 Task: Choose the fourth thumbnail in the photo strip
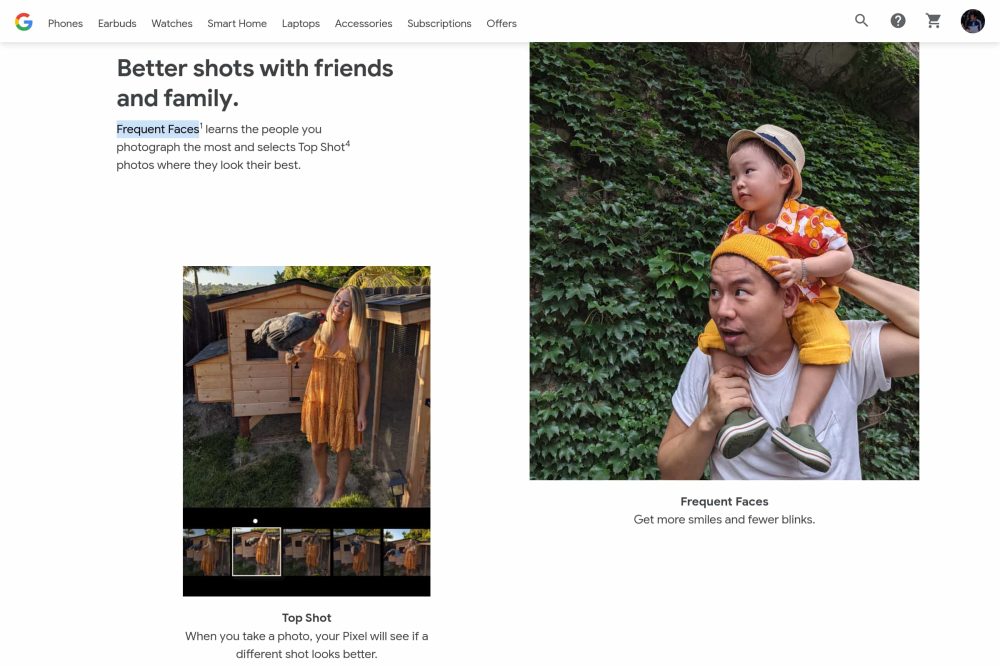click(356, 552)
